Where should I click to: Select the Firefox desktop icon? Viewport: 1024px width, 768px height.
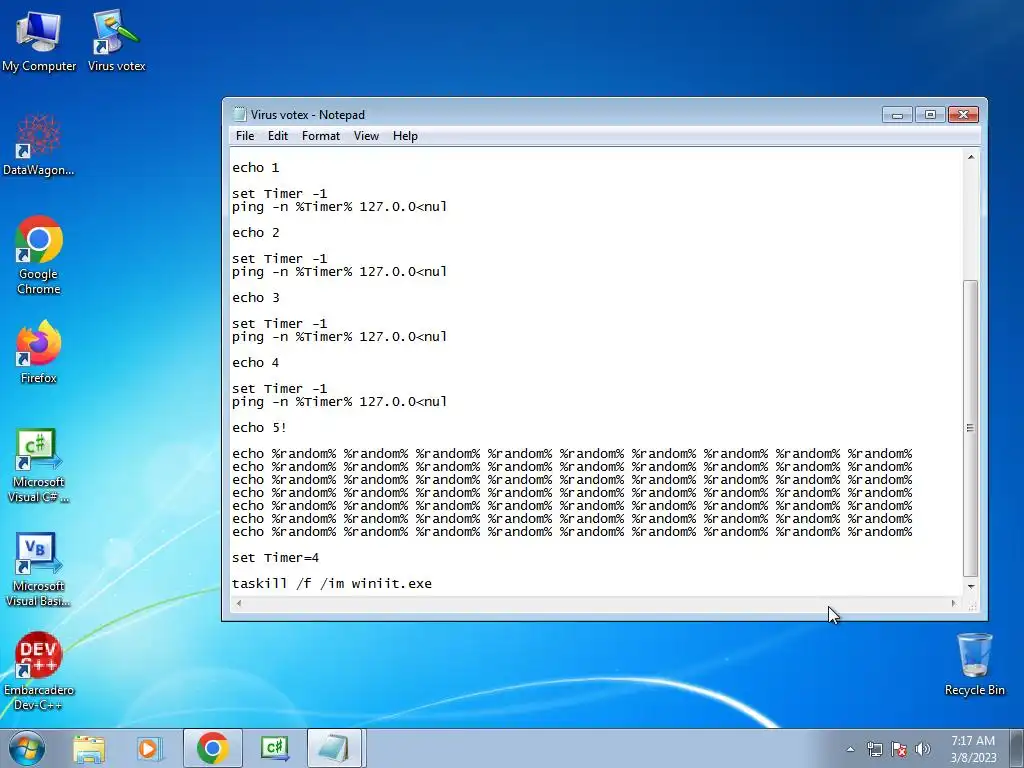39,351
